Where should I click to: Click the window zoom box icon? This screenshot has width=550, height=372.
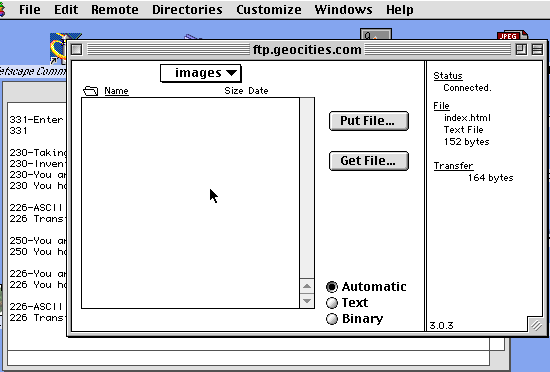[521, 49]
